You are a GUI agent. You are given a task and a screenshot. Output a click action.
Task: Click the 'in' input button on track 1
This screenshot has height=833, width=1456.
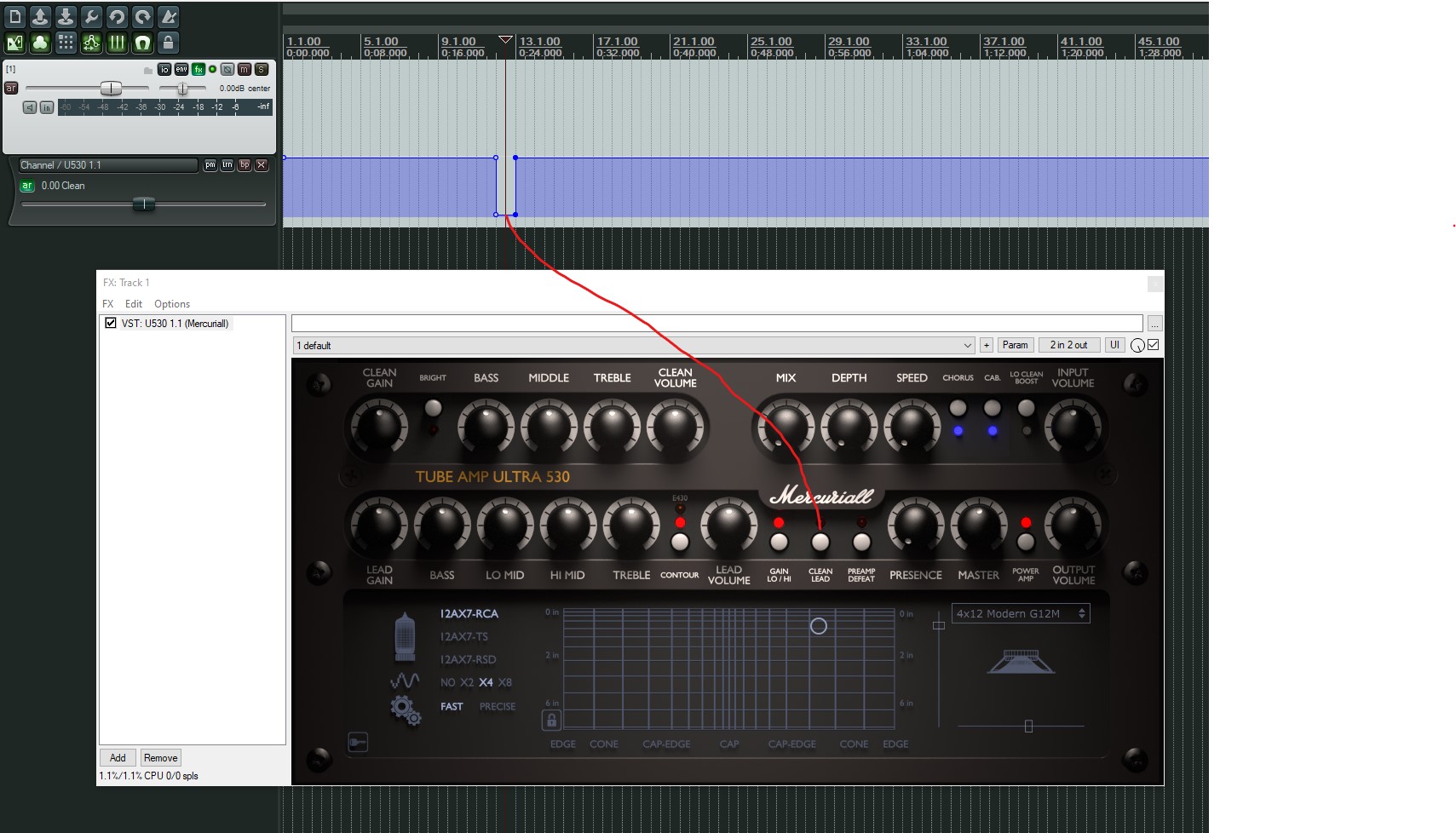click(47, 107)
